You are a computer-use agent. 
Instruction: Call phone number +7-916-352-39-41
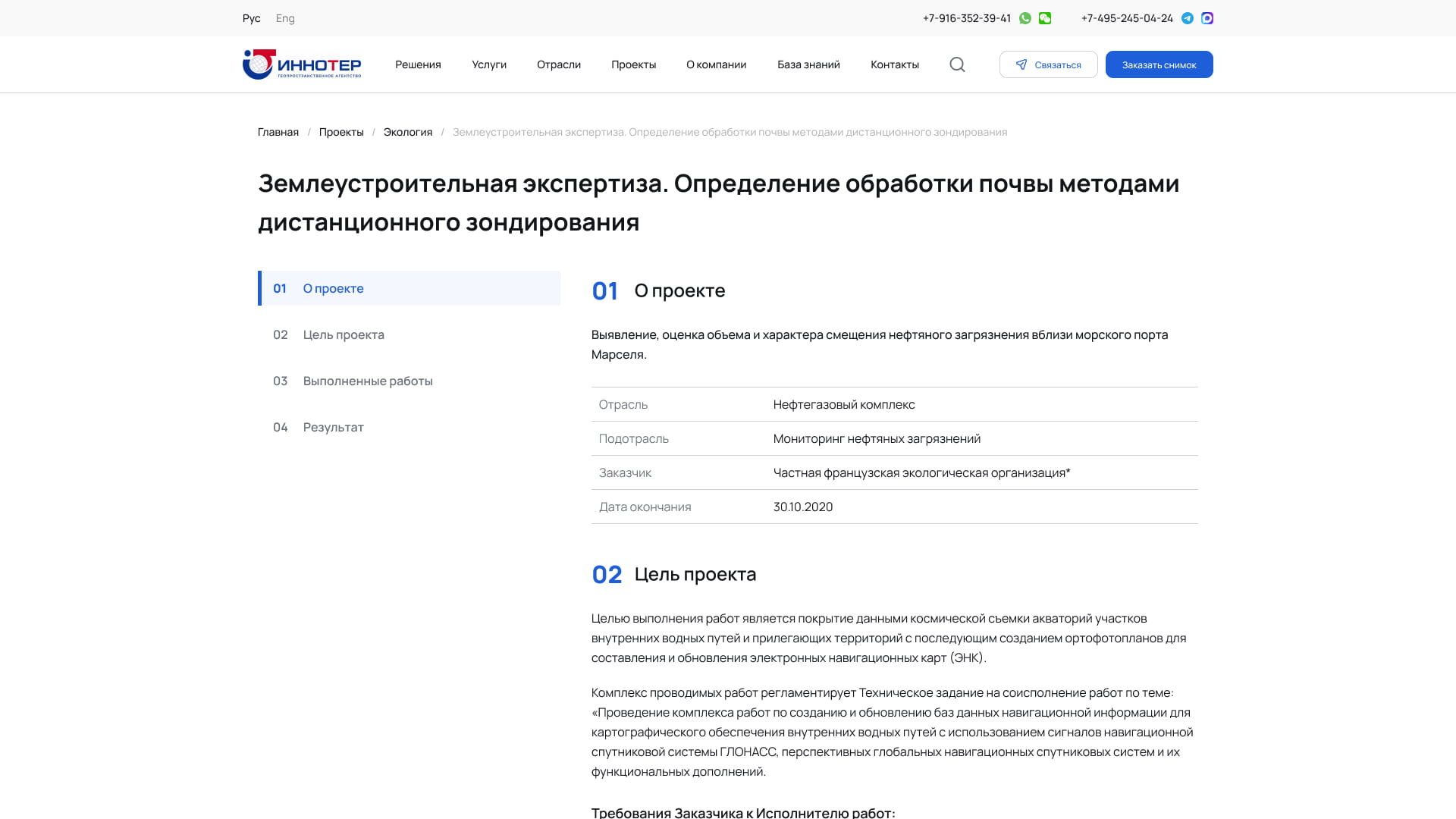click(x=966, y=18)
